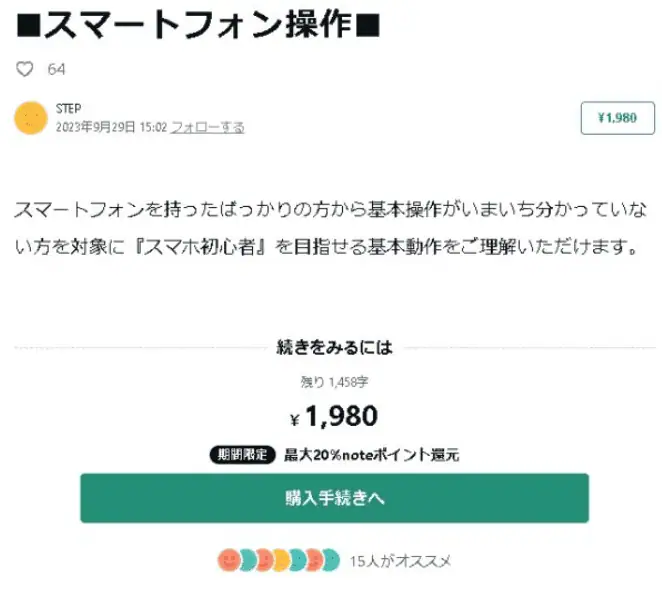Click the フォローする follow link
Viewport: 662px width, 606px height.
207,127
